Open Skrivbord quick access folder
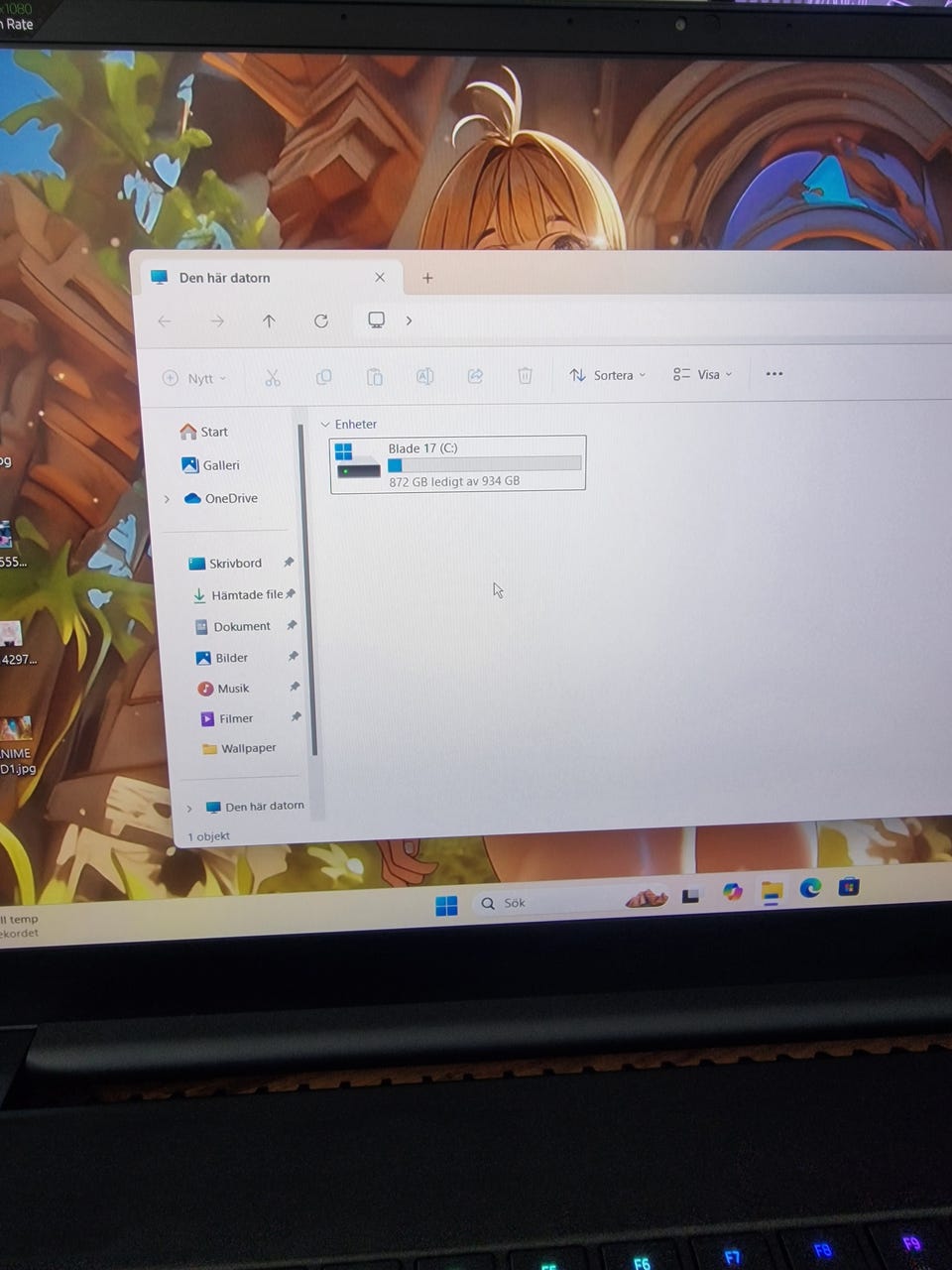The height and width of the screenshot is (1270, 952). pos(225,563)
